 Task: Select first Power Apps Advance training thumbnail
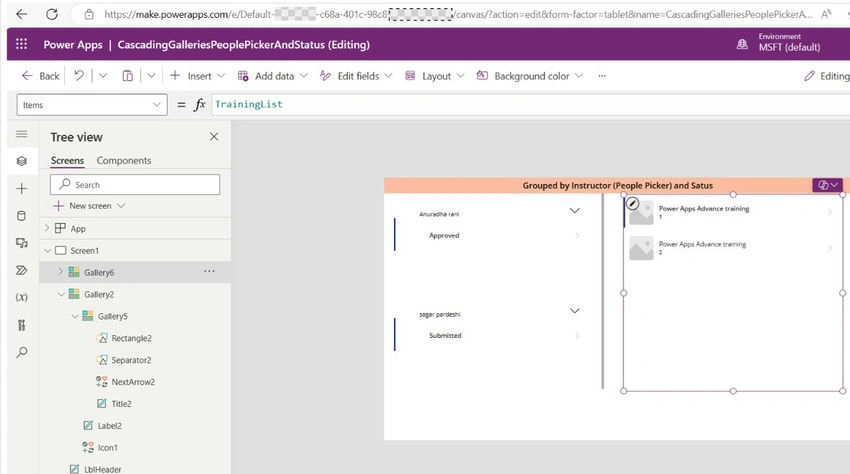(x=641, y=213)
